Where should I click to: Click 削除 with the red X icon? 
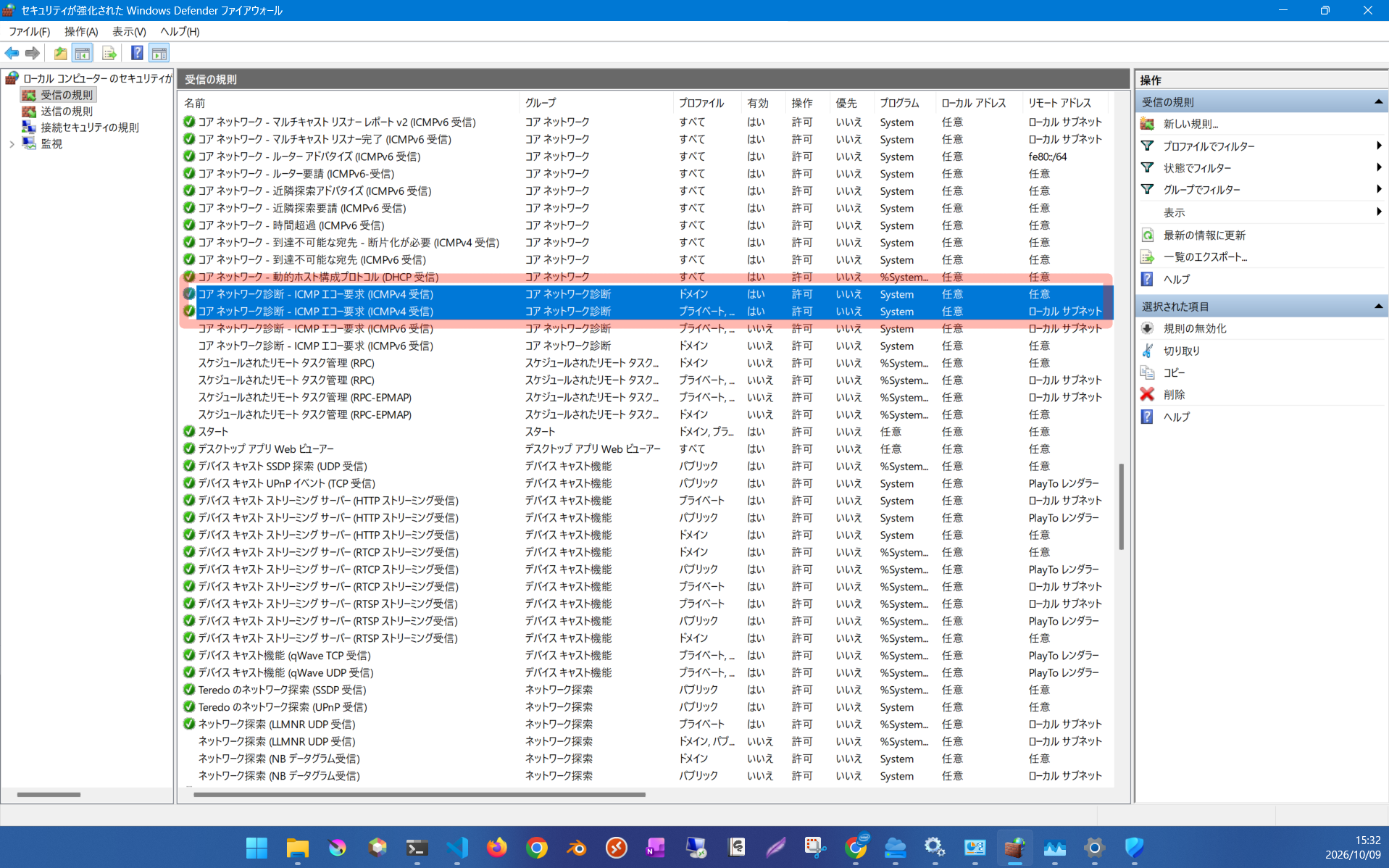coord(1174,394)
